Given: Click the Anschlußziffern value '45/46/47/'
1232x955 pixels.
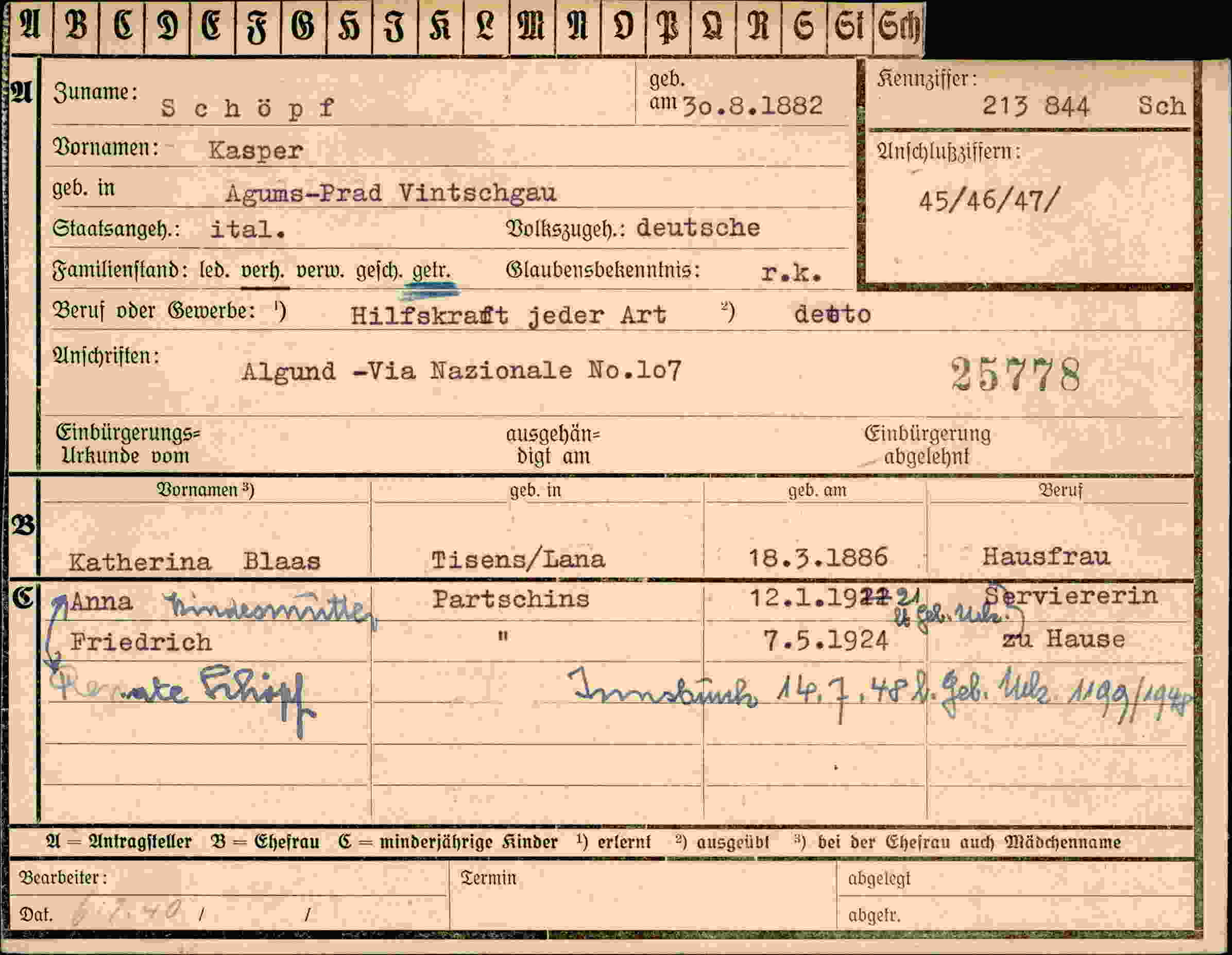Looking at the screenshot, I should click(989, 201).
